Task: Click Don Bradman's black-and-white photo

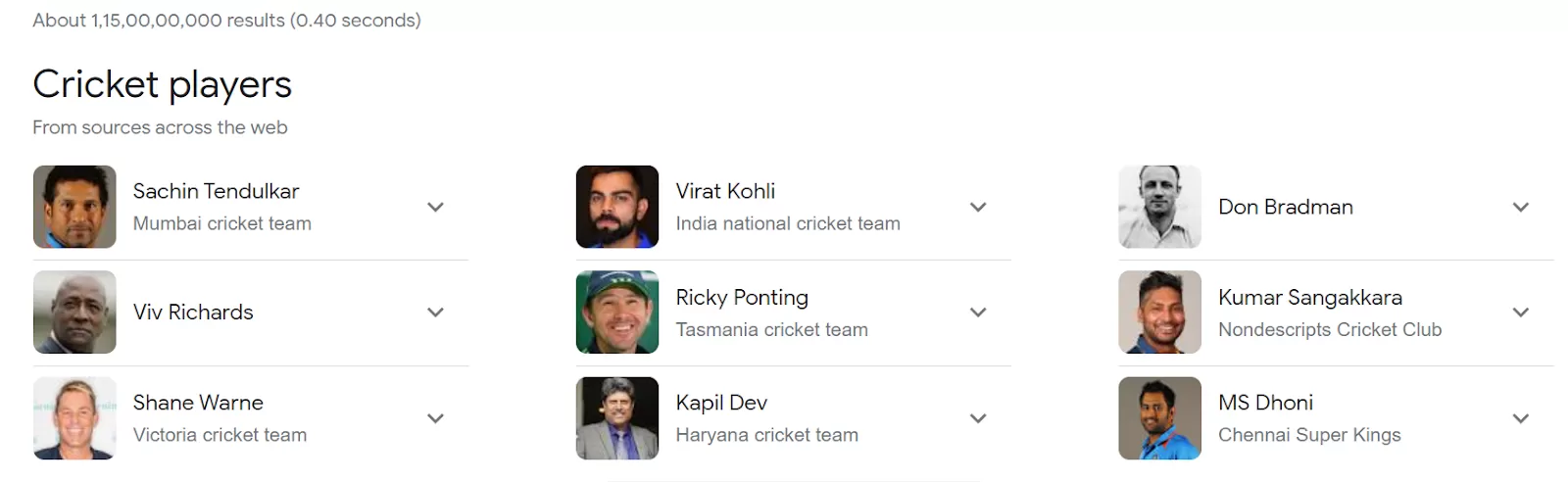Action: click(x=1159, y=207)
